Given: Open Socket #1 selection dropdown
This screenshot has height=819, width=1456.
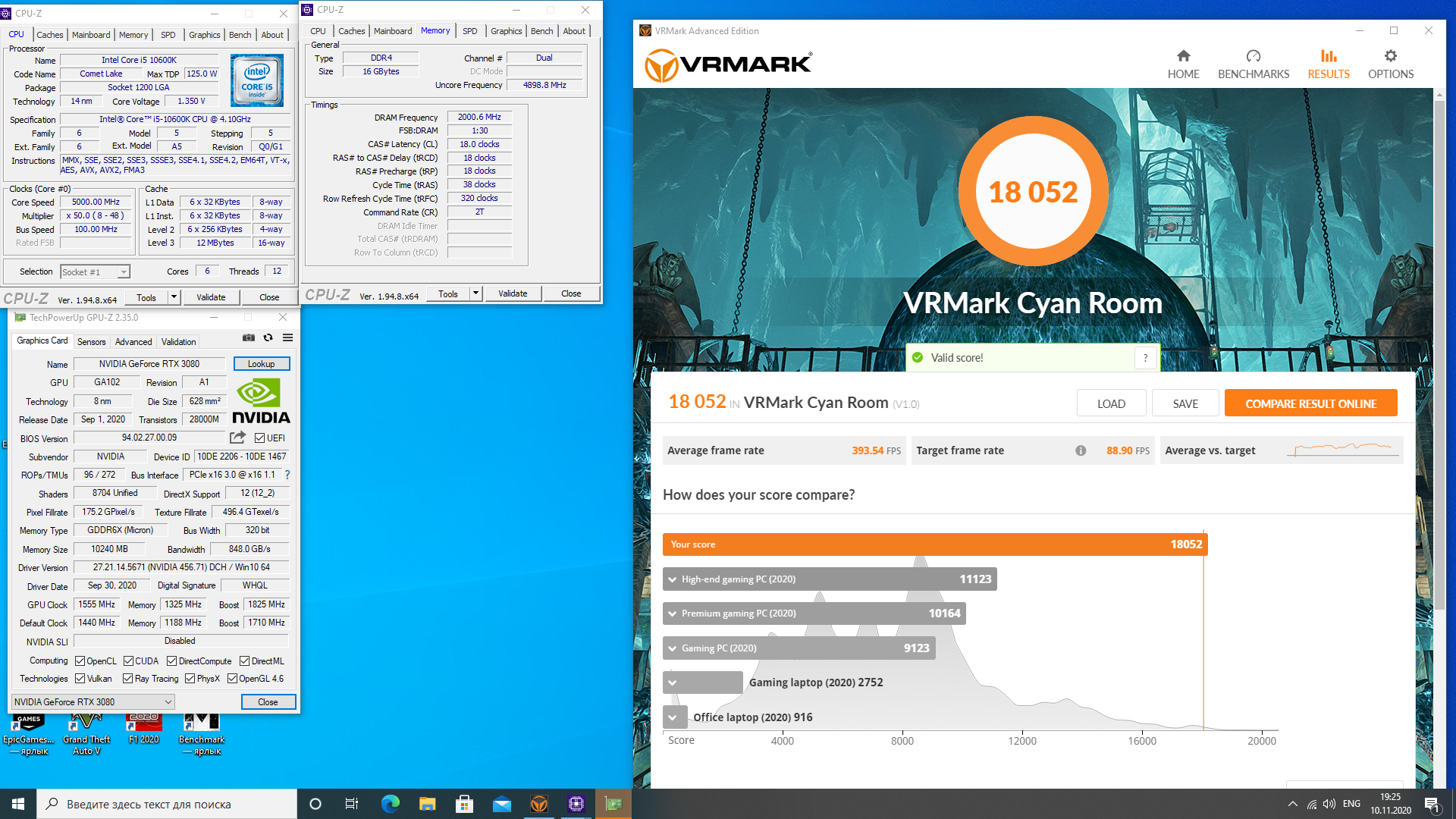Looking at the screenshot, I should pyautogui.click(x=95, y=271).
